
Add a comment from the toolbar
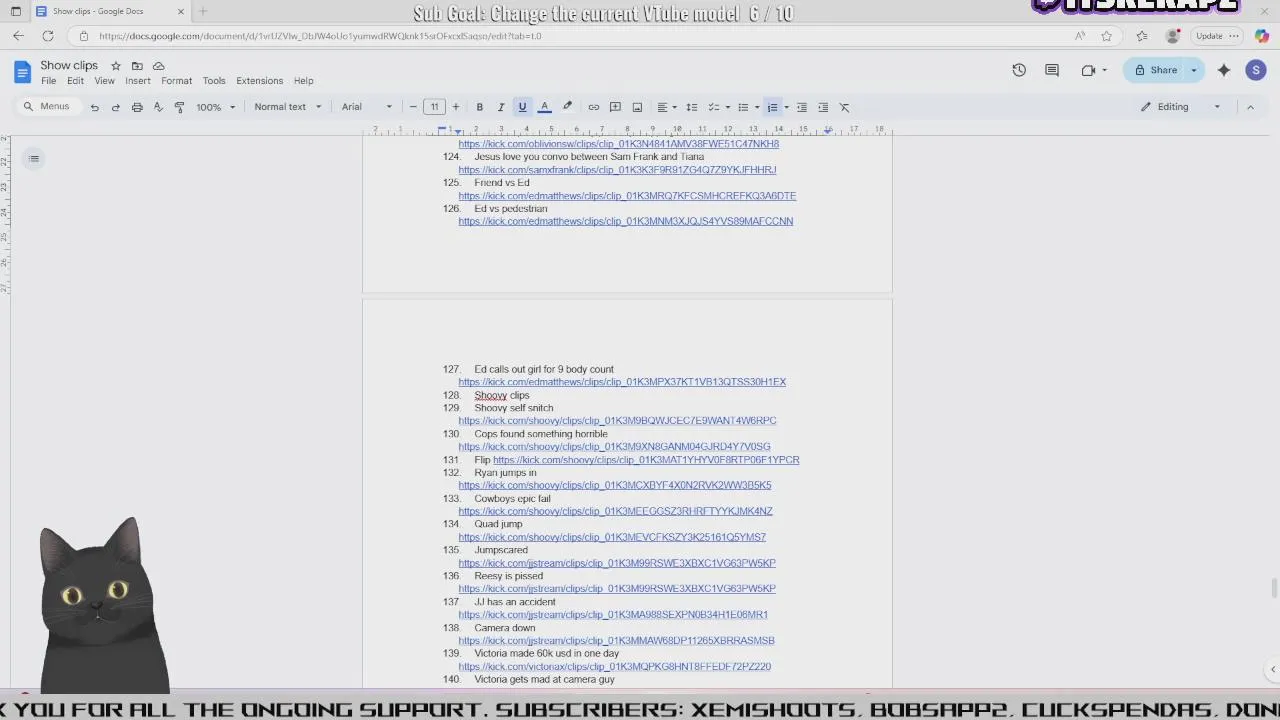click(x=615, y=107)
